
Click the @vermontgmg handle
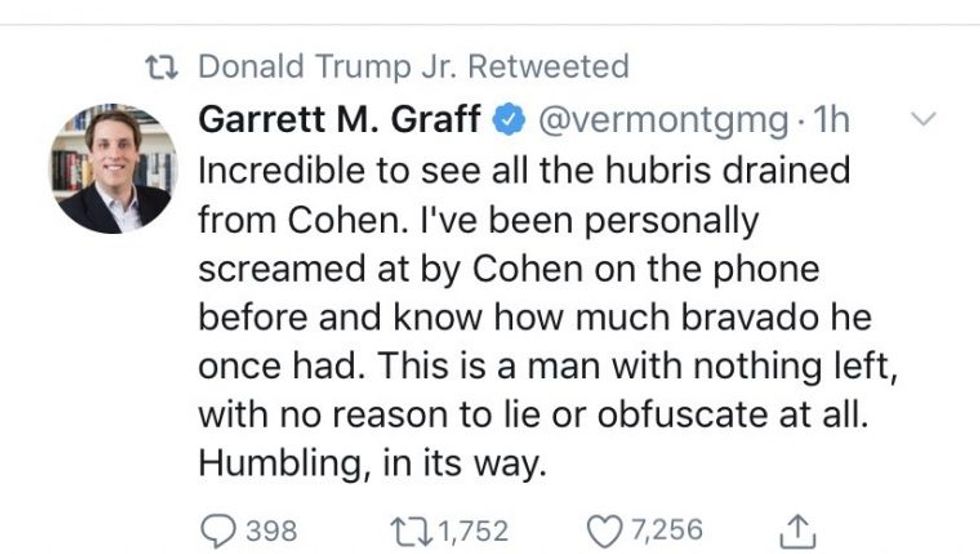(x=663, y=121)
